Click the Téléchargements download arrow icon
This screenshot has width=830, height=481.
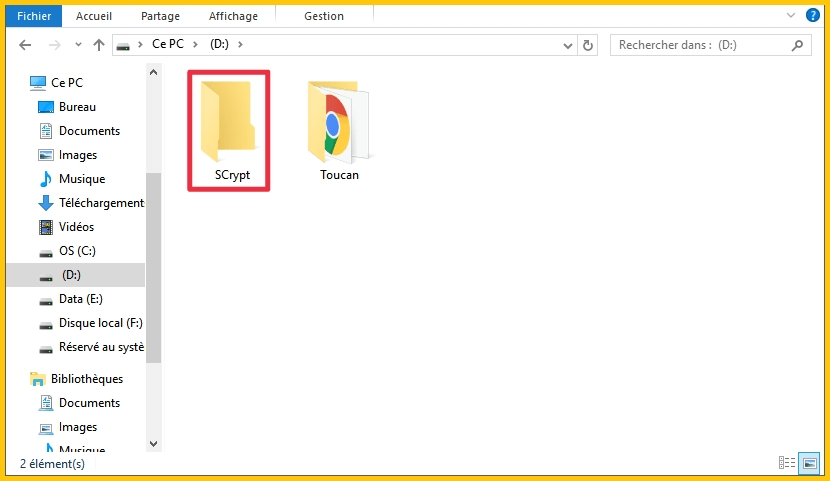(x=46, y=203)
